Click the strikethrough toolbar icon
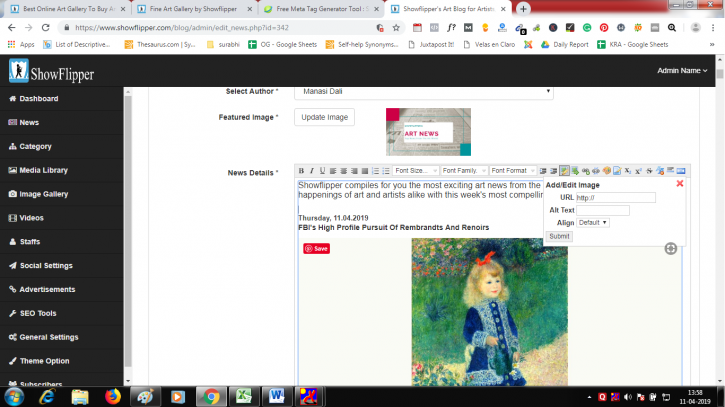The width and height of the screenshot is (725, 407). click(x=649, y=171)
